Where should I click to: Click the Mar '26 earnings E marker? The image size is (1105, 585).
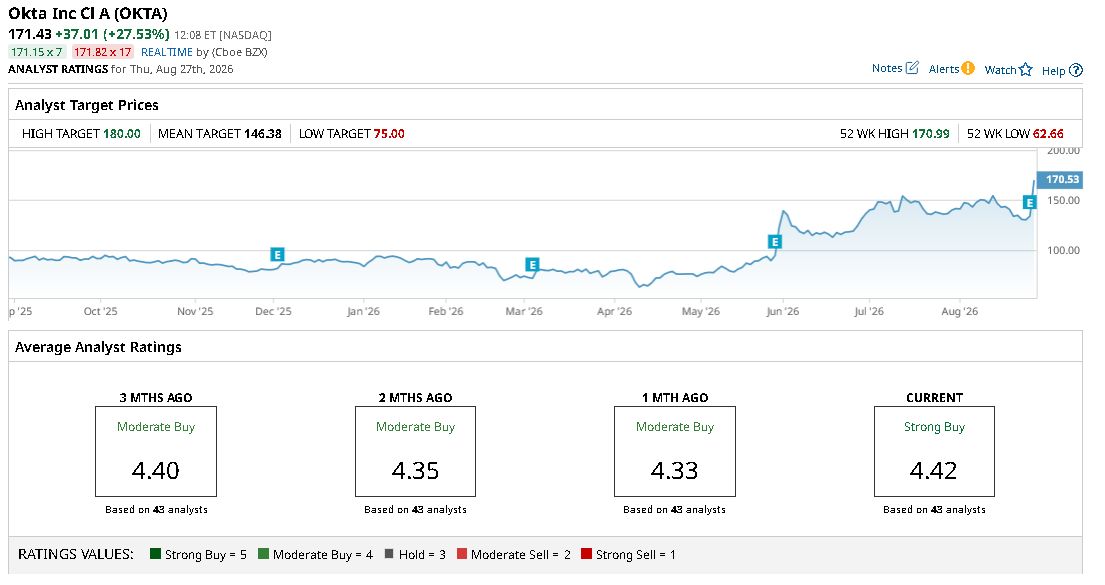[x=532, y=265]
